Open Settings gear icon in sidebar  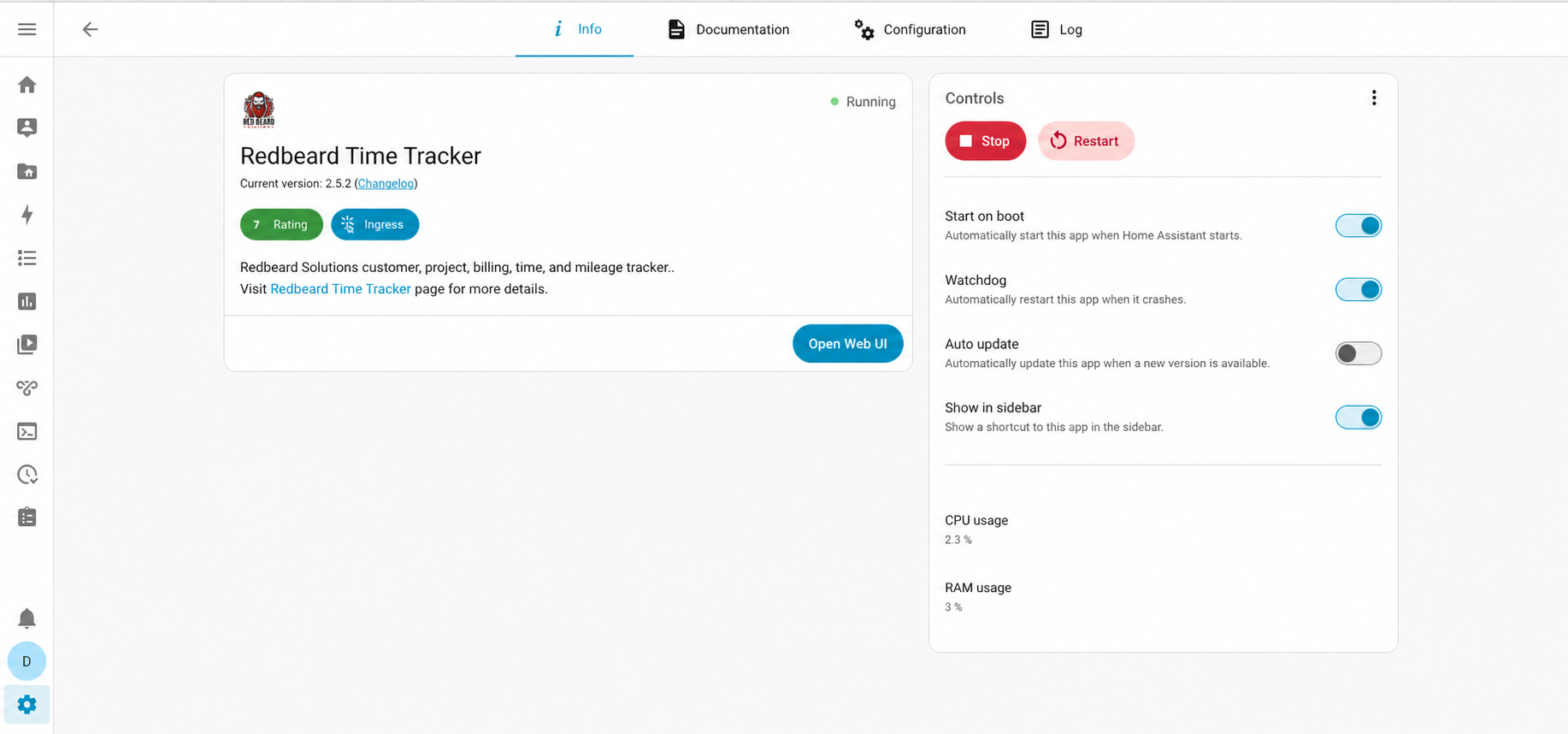pyautogui.click(x=27, y=704)
